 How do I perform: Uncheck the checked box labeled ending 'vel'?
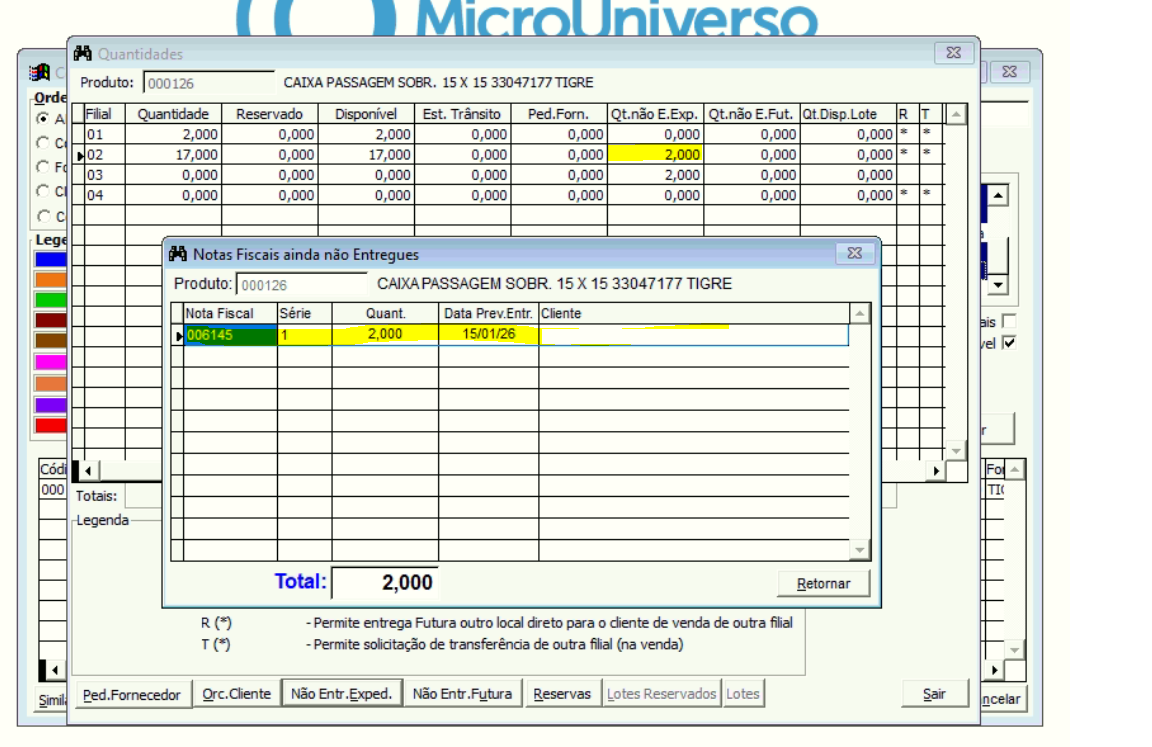click(1009, 343)
